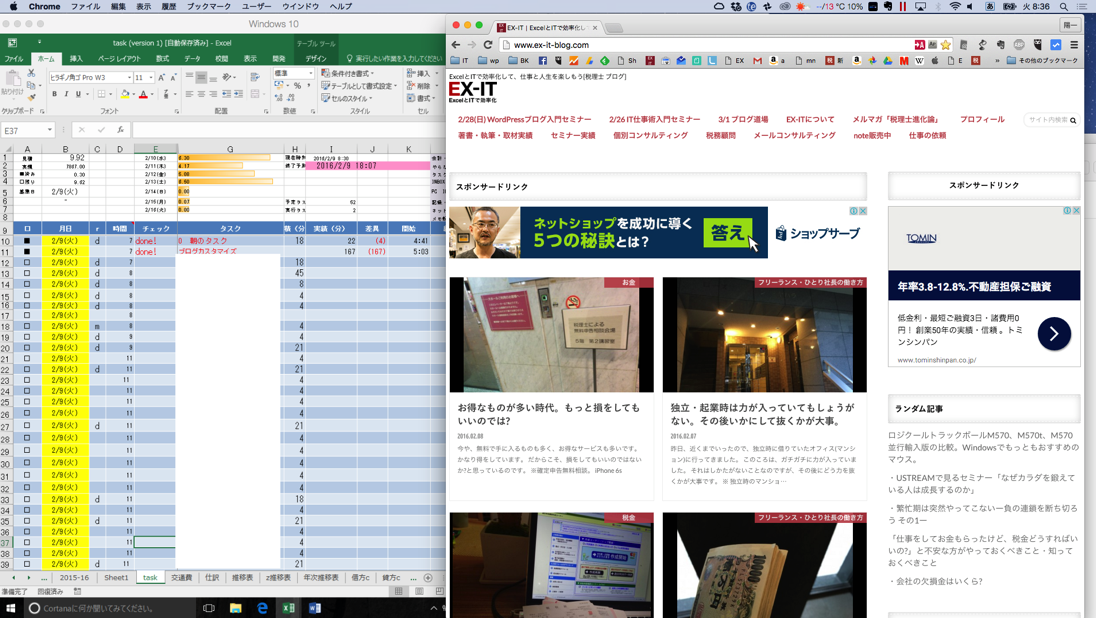Viewport: 1096px width, 618px height.
Task: Click the Cut scissors icon in Excel
Action: (x=31, y=73)
